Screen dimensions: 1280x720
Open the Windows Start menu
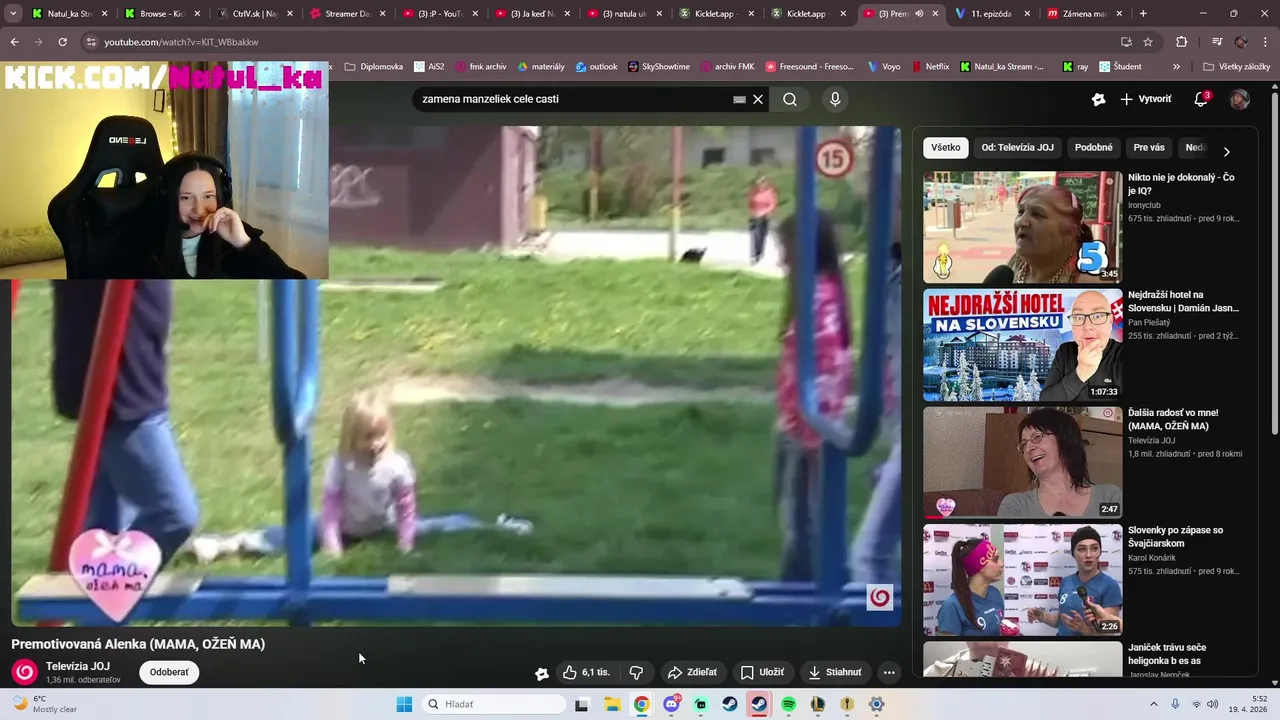tap(404, 704)
